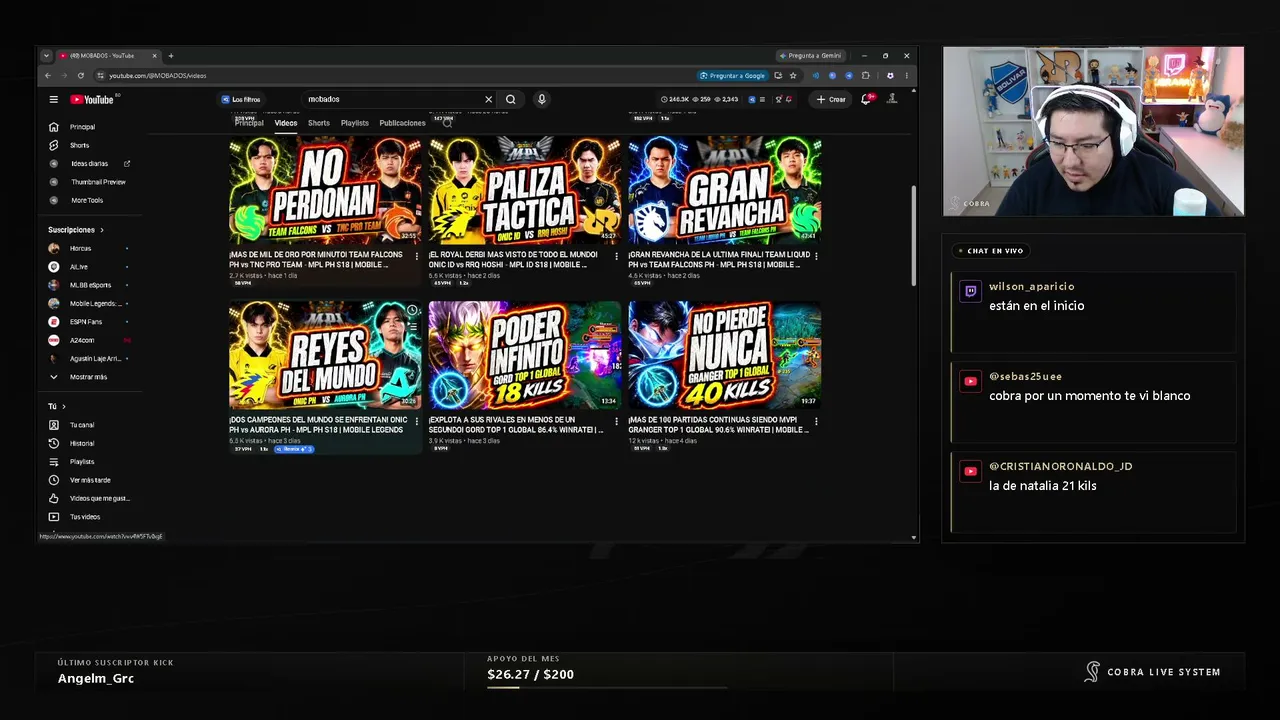Click Preguntar a Google lens button

[x=733, y=75]
